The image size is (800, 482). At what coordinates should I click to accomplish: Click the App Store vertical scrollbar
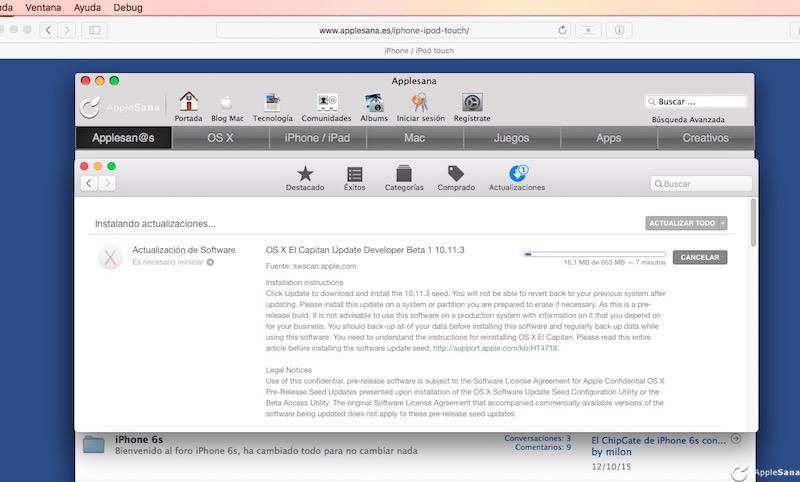pos(753,222)
